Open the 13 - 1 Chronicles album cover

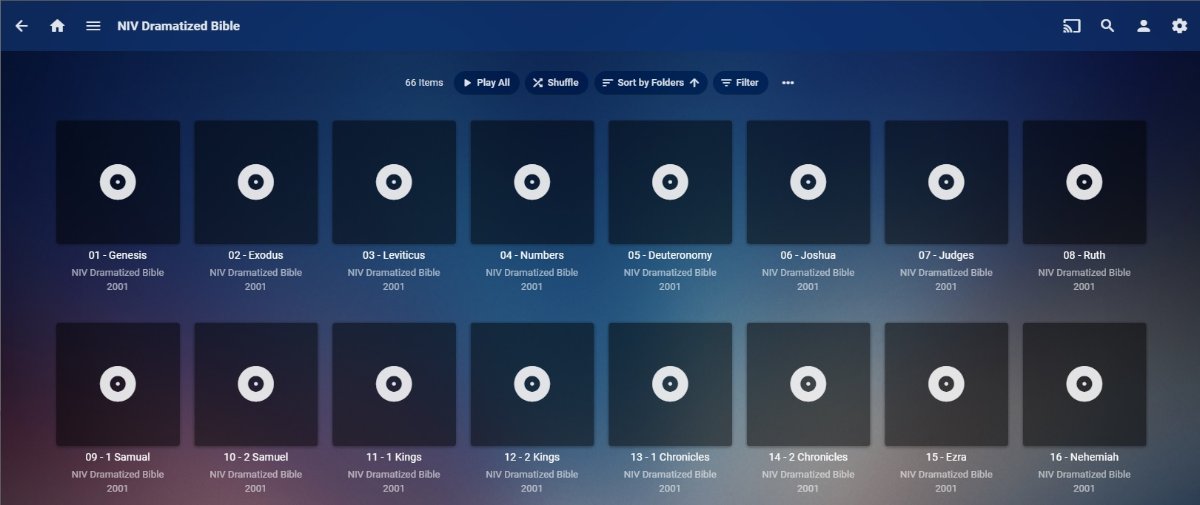[x=670, y=384]
